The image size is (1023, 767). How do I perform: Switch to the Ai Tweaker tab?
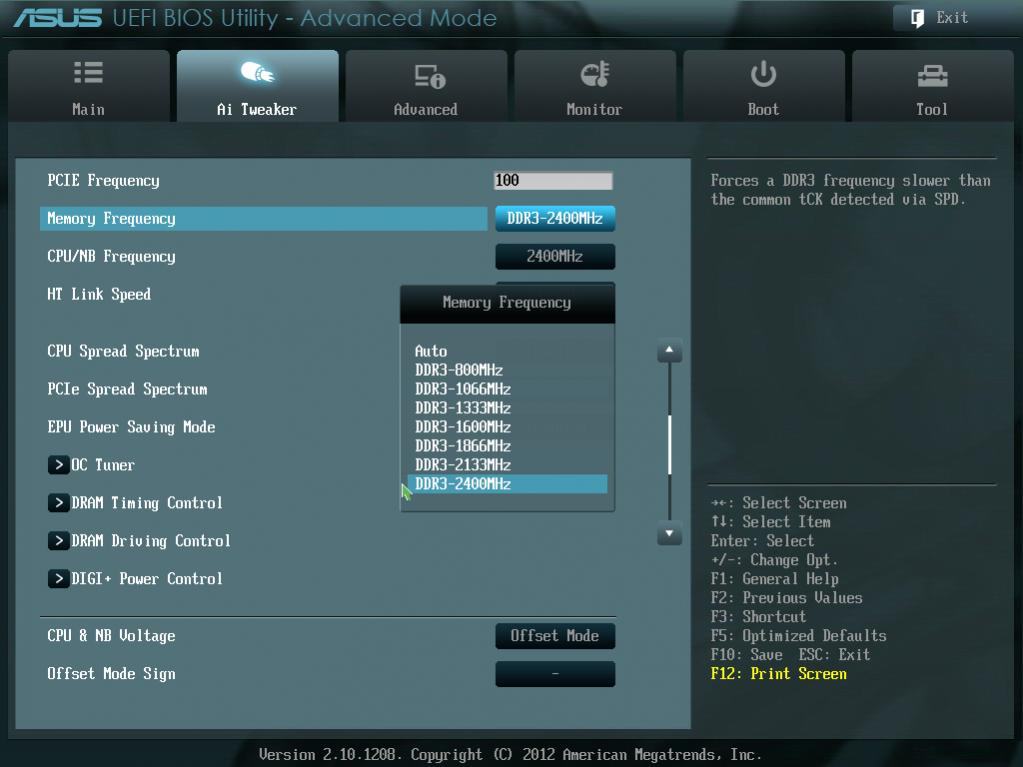point(258,85)
